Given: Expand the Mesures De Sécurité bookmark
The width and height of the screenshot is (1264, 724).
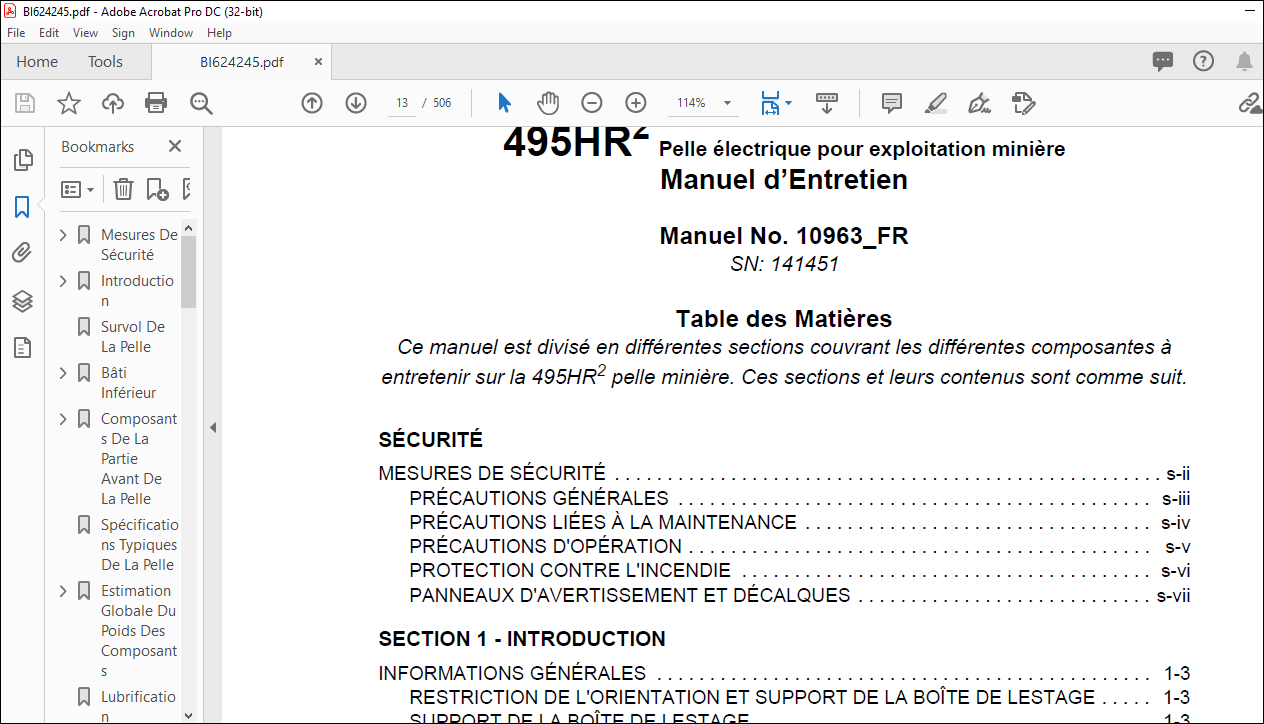Looking at the screenshot, I should (x=63, y=235).
